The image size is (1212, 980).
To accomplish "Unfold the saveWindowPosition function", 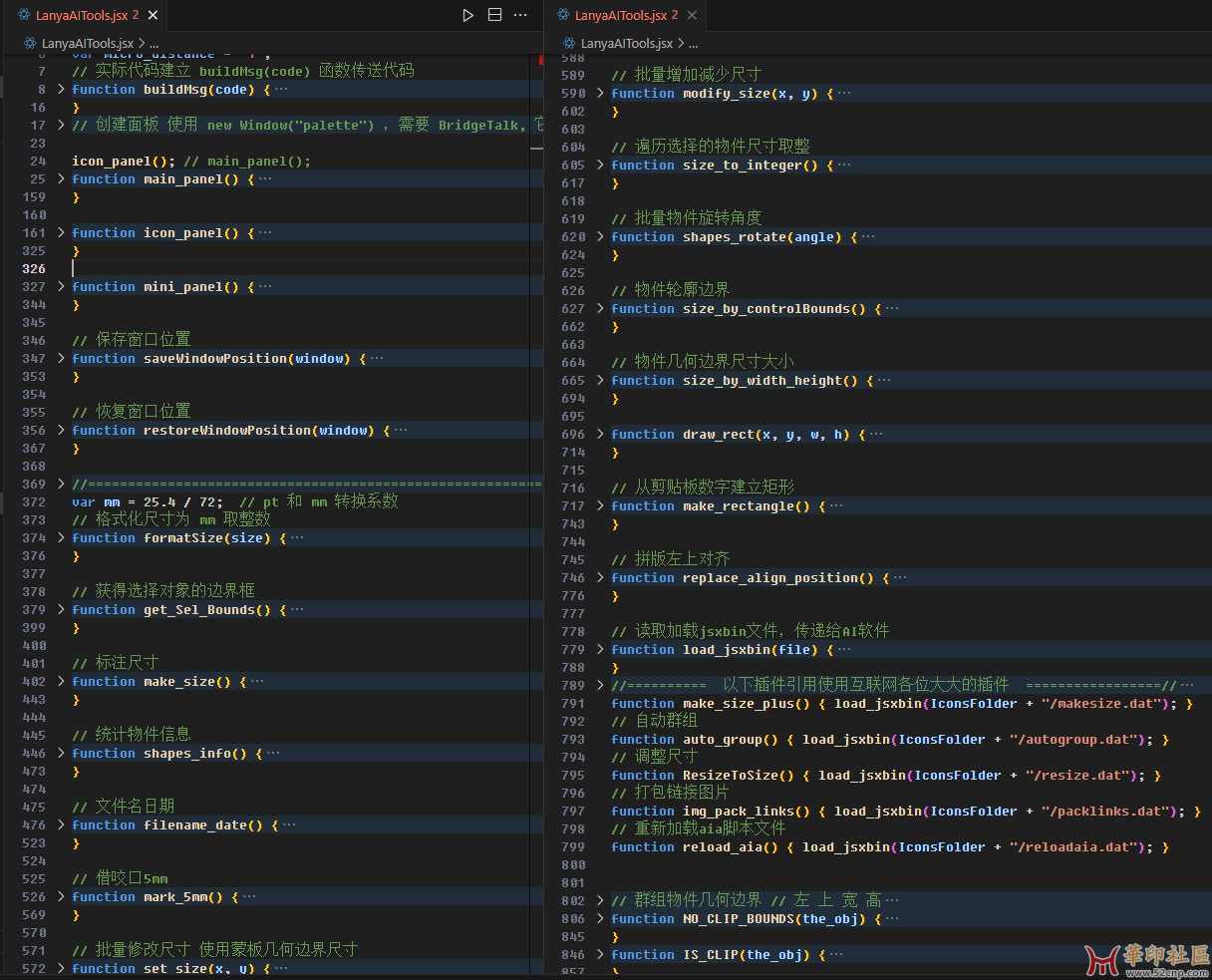I will (x=61, y=359).
